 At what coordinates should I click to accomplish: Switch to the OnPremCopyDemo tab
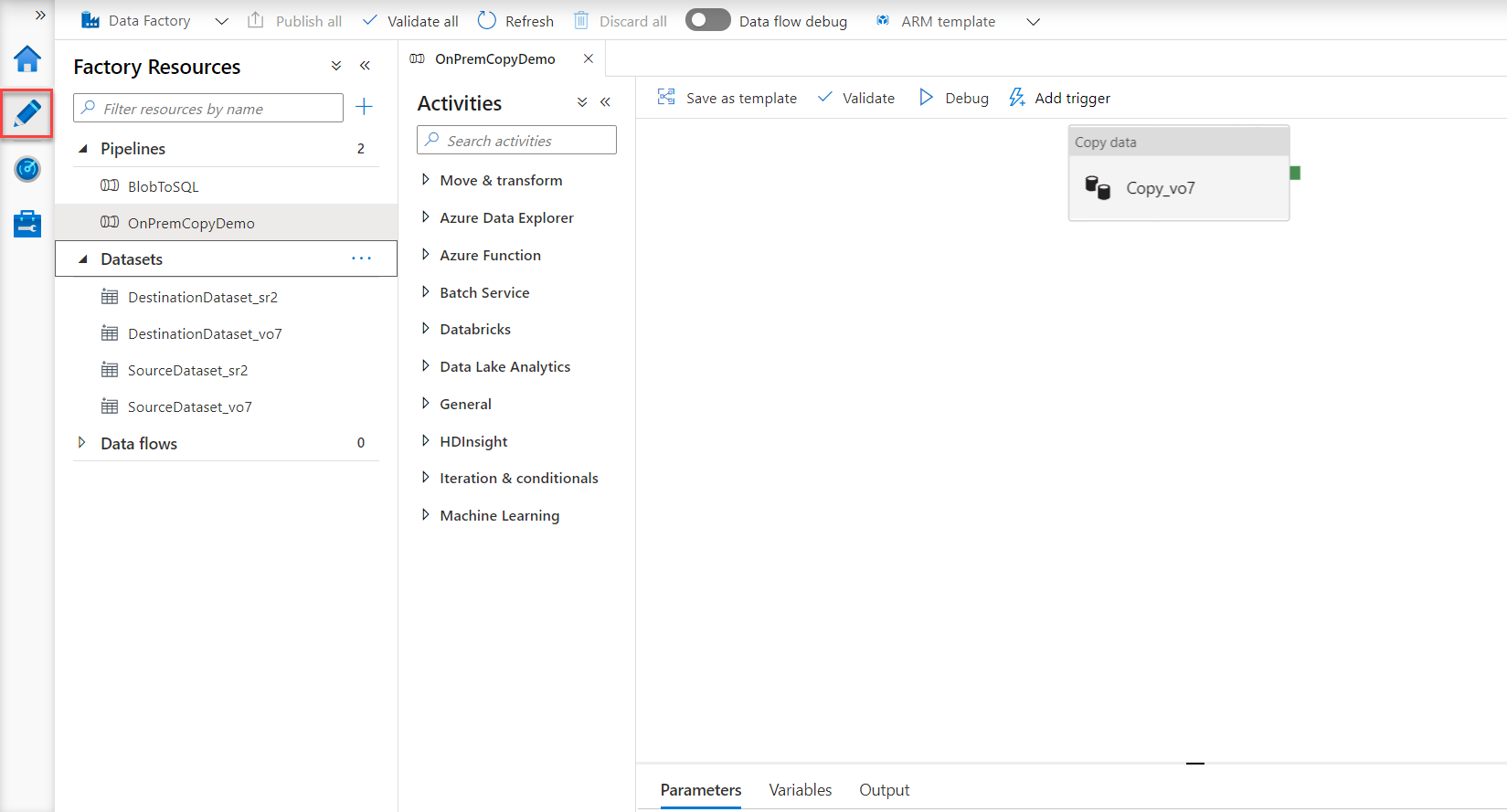click(x=494, y=58)
